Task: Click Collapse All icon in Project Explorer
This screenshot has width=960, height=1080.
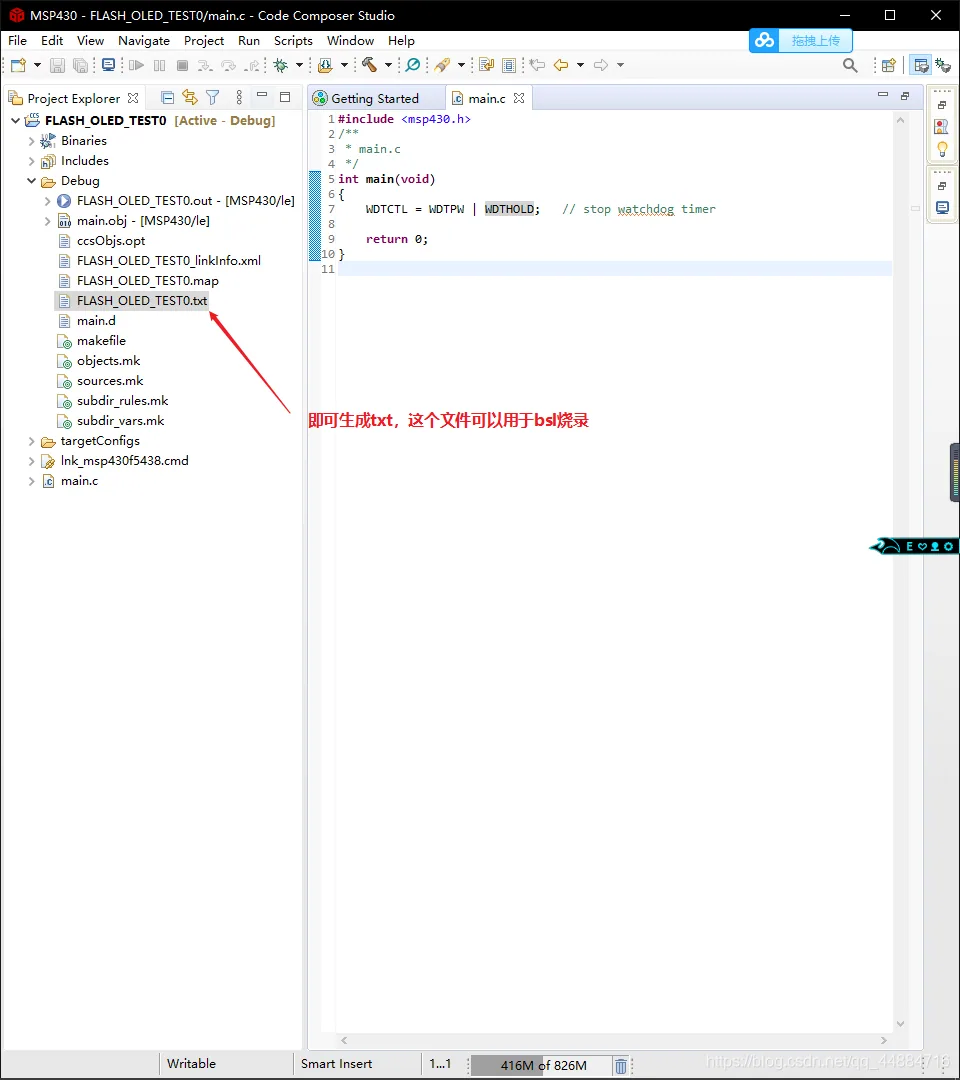Action: [x=167, y=98]
